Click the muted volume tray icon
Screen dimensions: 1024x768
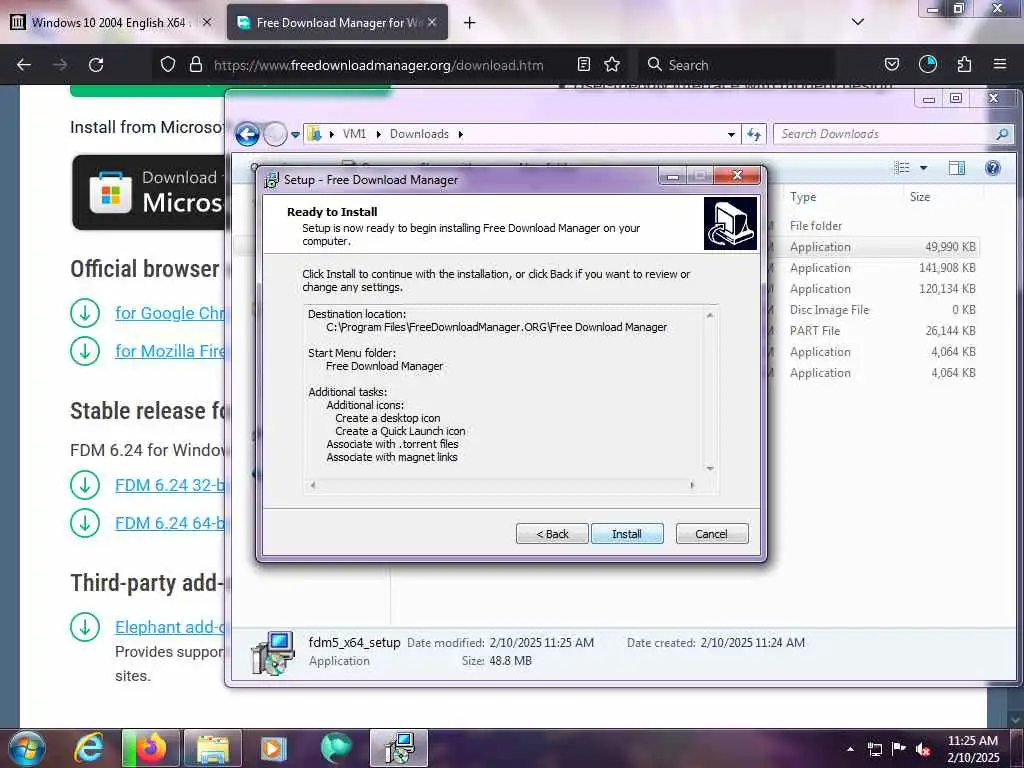923,749
